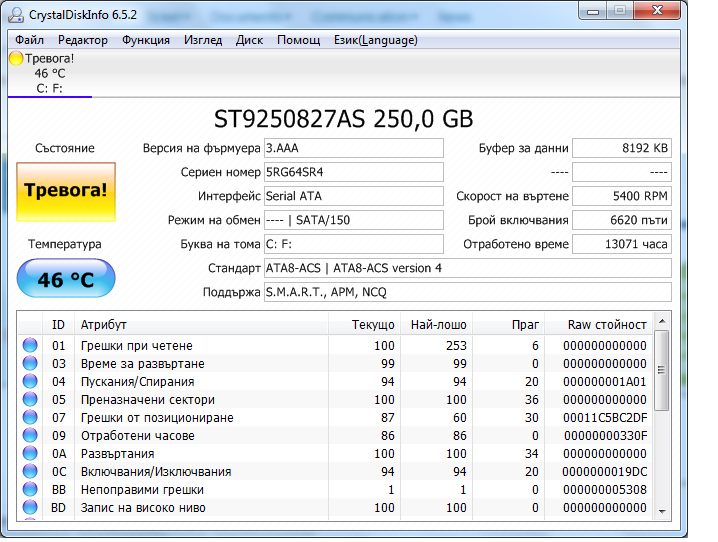Click status orb for attribute 0C
718x542 pixels.
pos(30,471)
